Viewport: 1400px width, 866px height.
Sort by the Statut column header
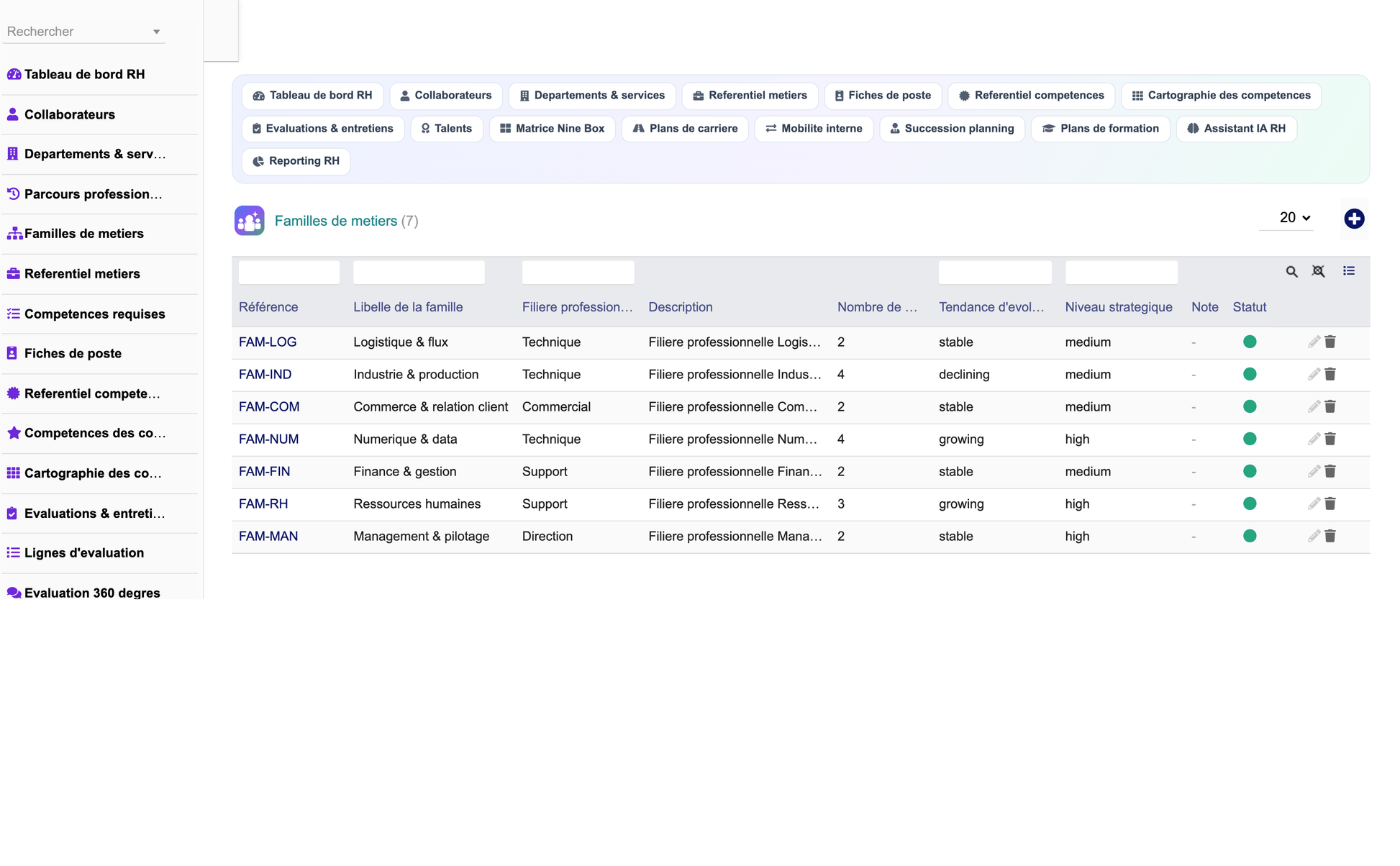(x=1250, y=307)
